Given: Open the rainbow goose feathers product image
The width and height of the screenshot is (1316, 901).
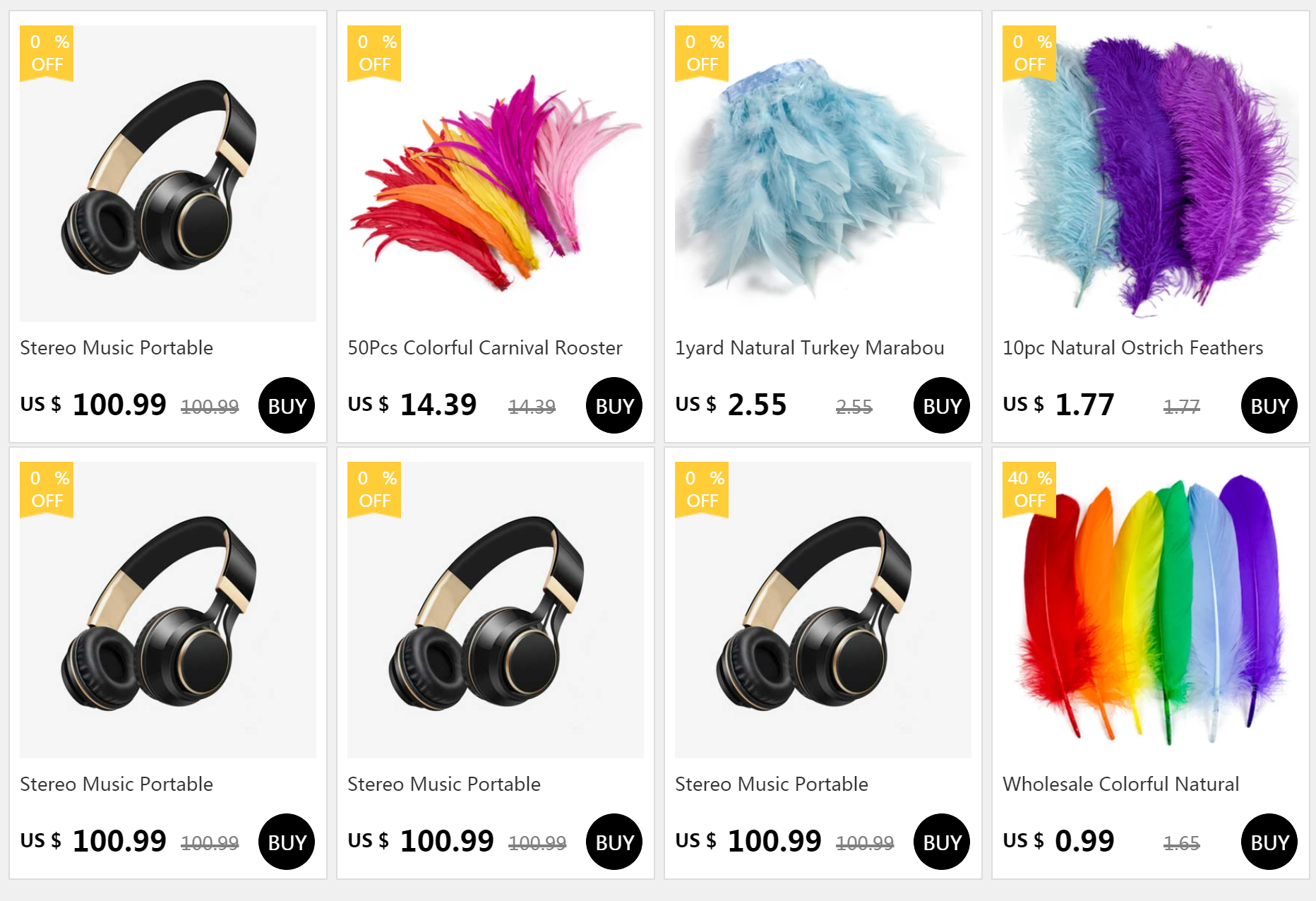Looking at the screenshot, I should [1151, 610].
